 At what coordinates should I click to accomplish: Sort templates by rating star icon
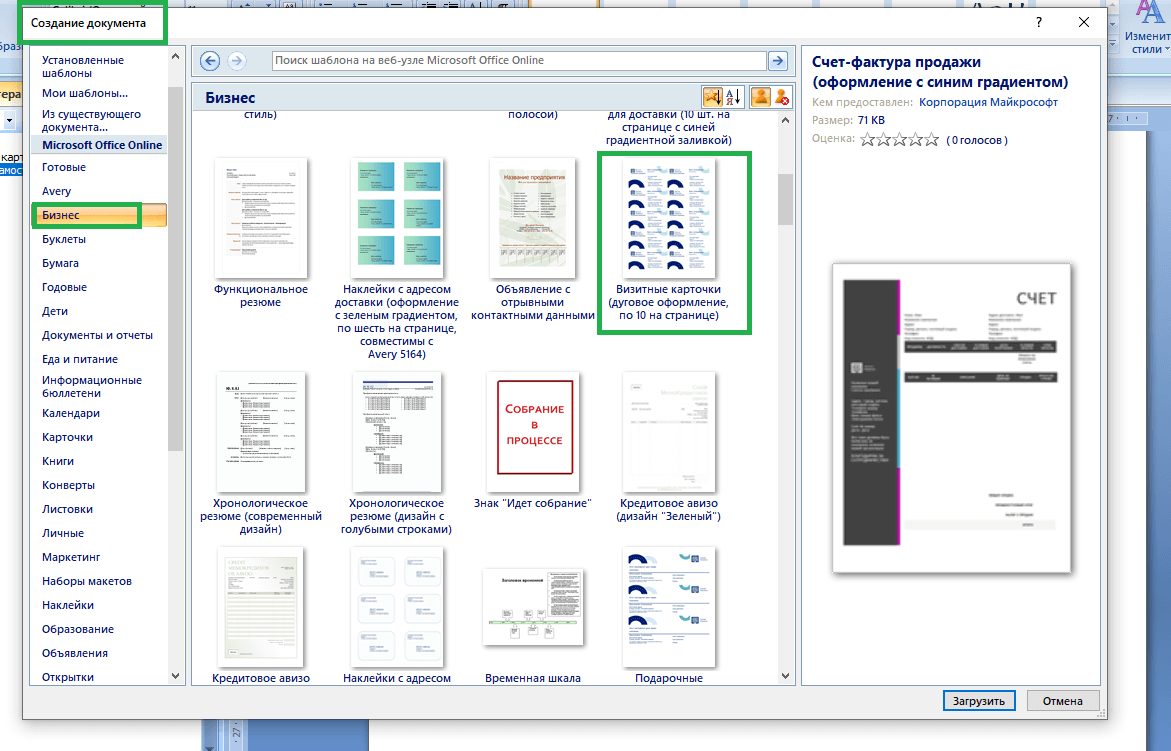point(712,97)
